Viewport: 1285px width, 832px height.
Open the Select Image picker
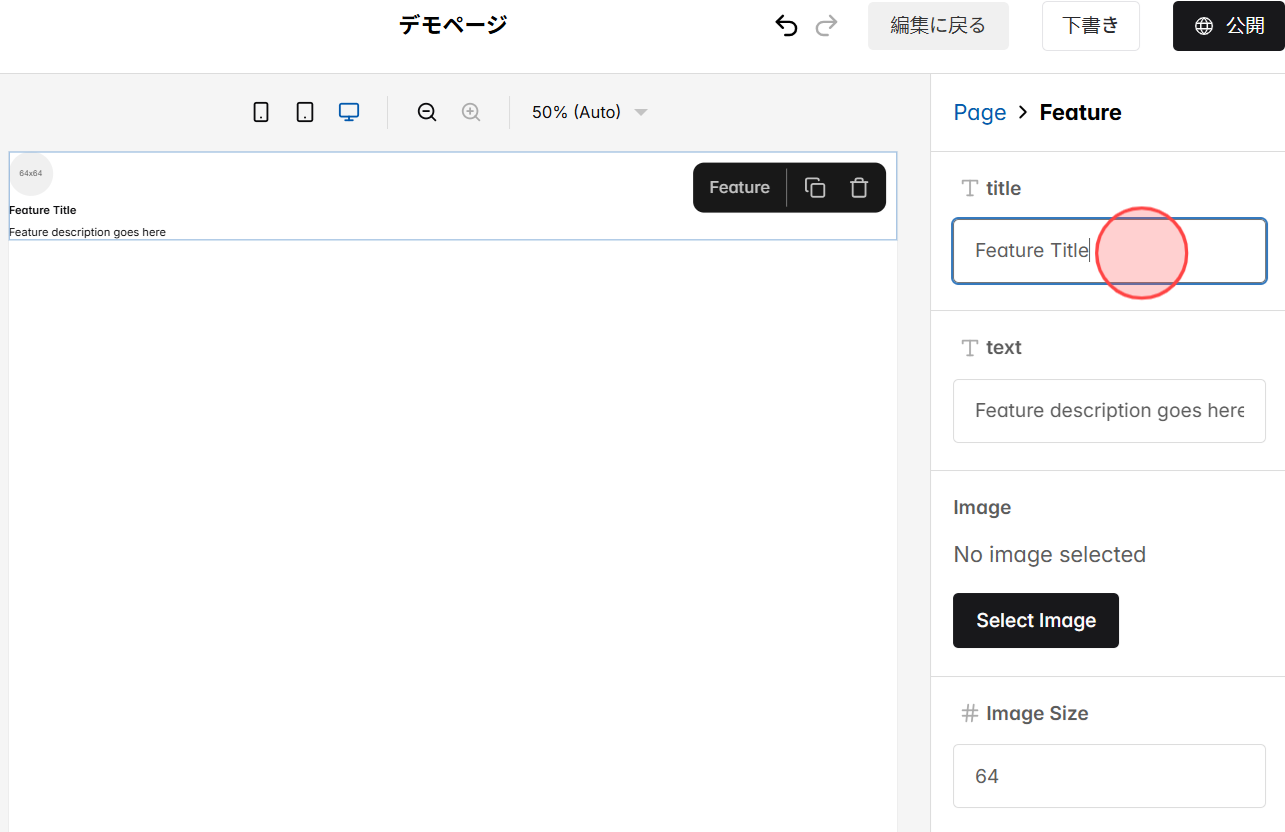click(x=1035, y=620)
